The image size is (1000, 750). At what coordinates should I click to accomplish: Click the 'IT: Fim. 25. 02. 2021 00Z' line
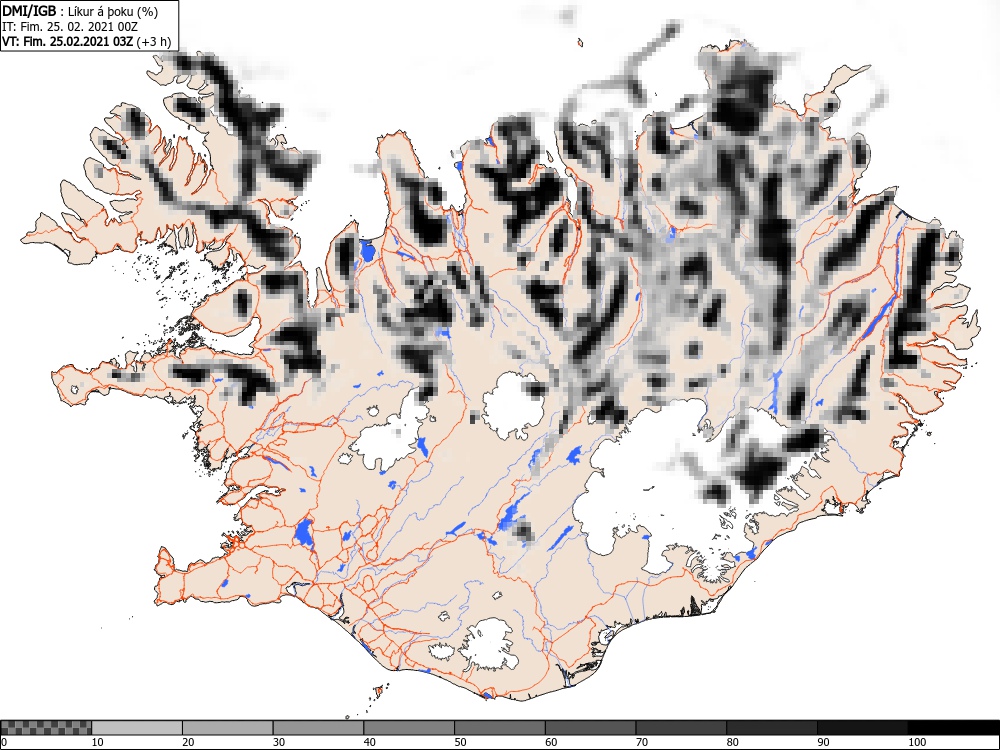(x=70, y=27)
